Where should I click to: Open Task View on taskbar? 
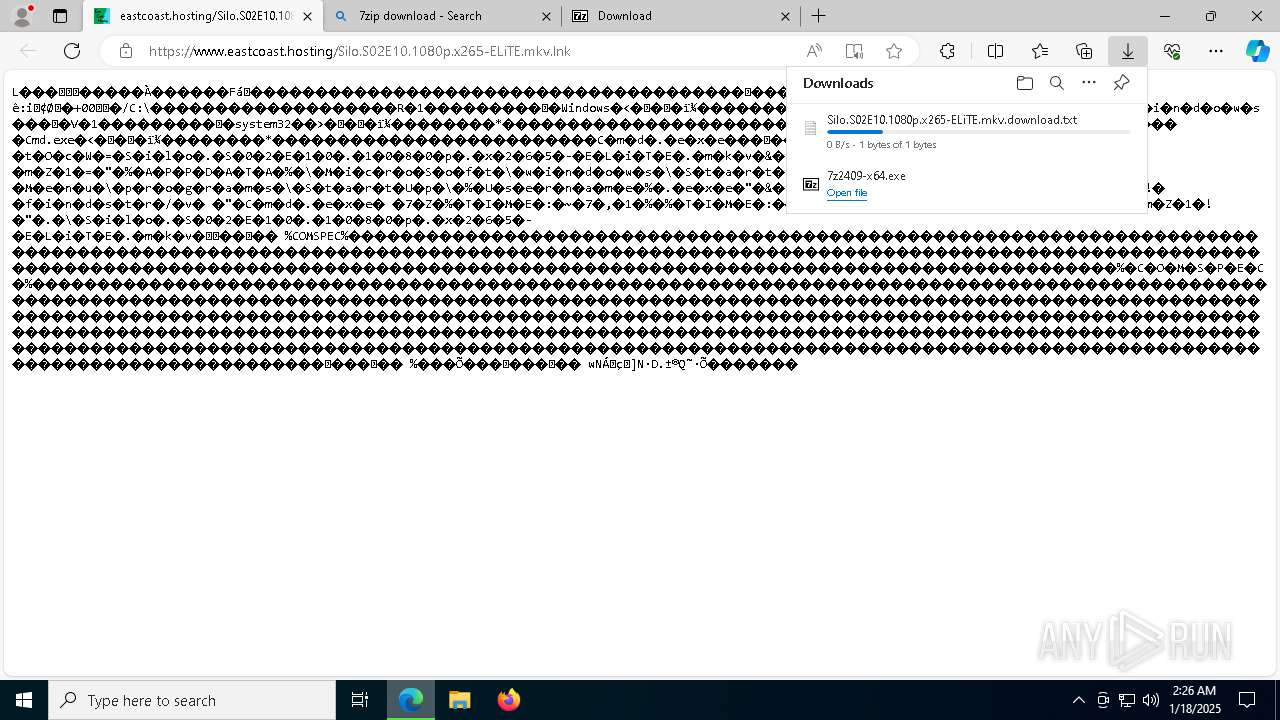pyautogui.click(x=360, y=700)
